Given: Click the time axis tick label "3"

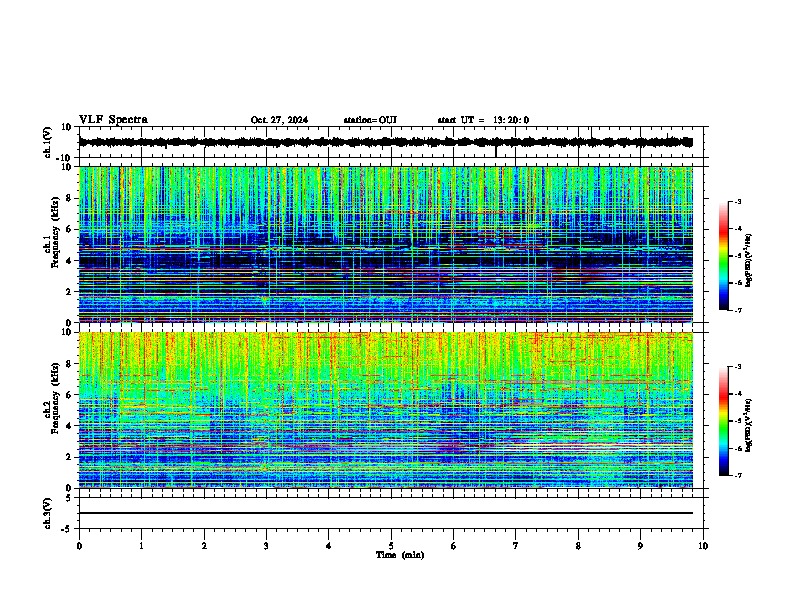Looking at the screenshot, I should [266, 546].
